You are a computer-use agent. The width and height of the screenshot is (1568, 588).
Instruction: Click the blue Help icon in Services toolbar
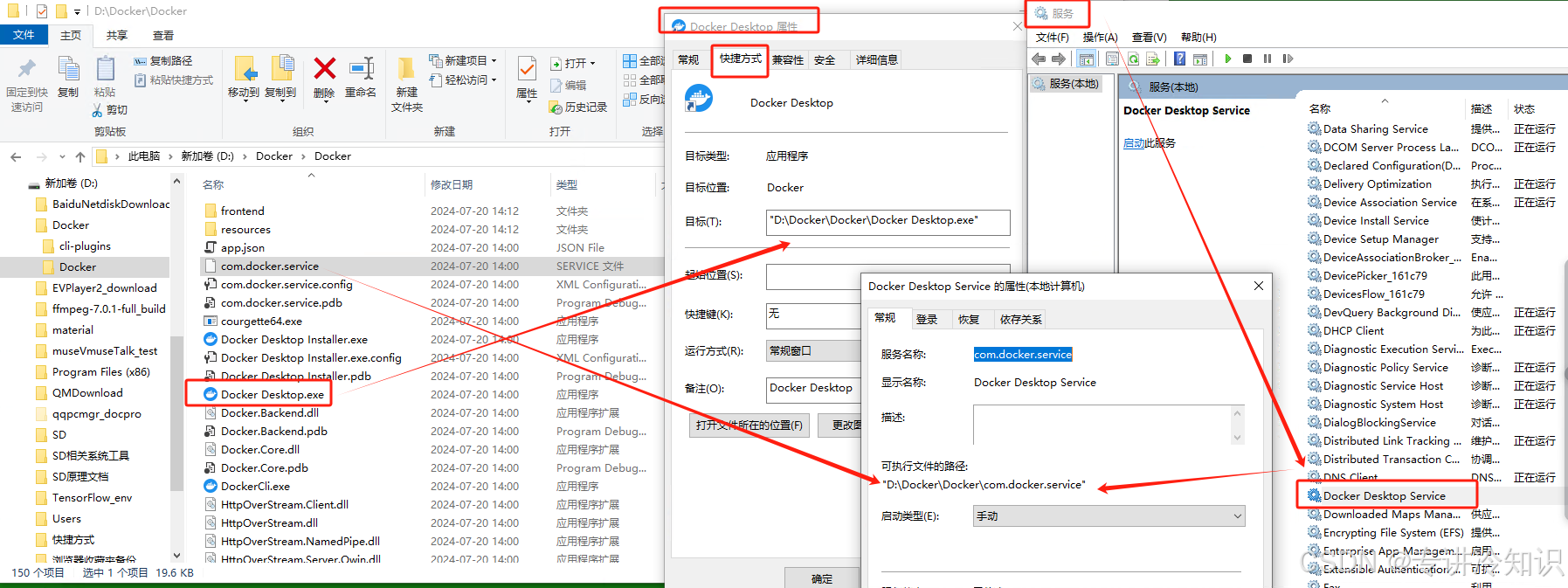(1180, 59)
